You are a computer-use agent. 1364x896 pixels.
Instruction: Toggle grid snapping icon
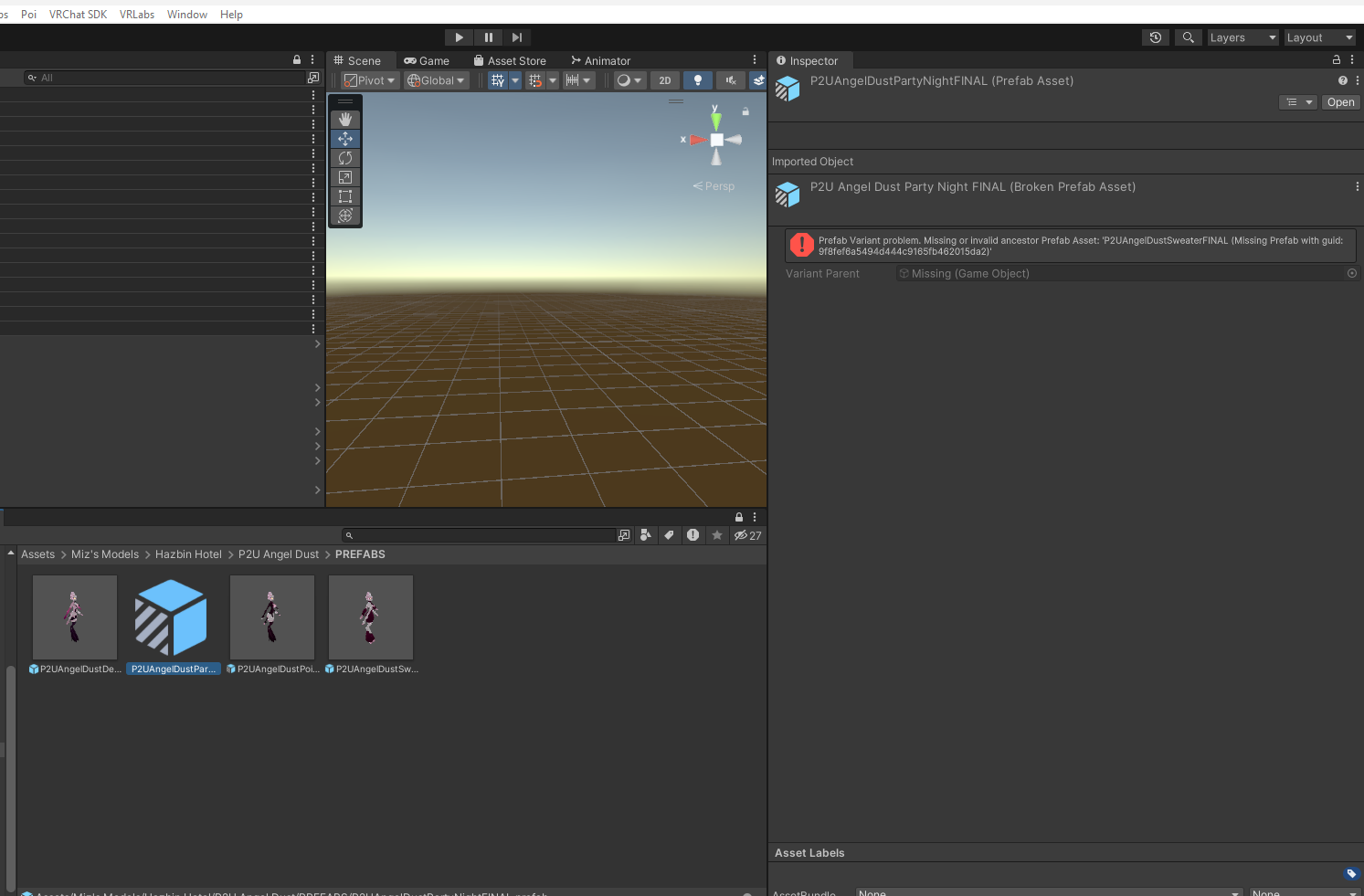pos(535,80)
